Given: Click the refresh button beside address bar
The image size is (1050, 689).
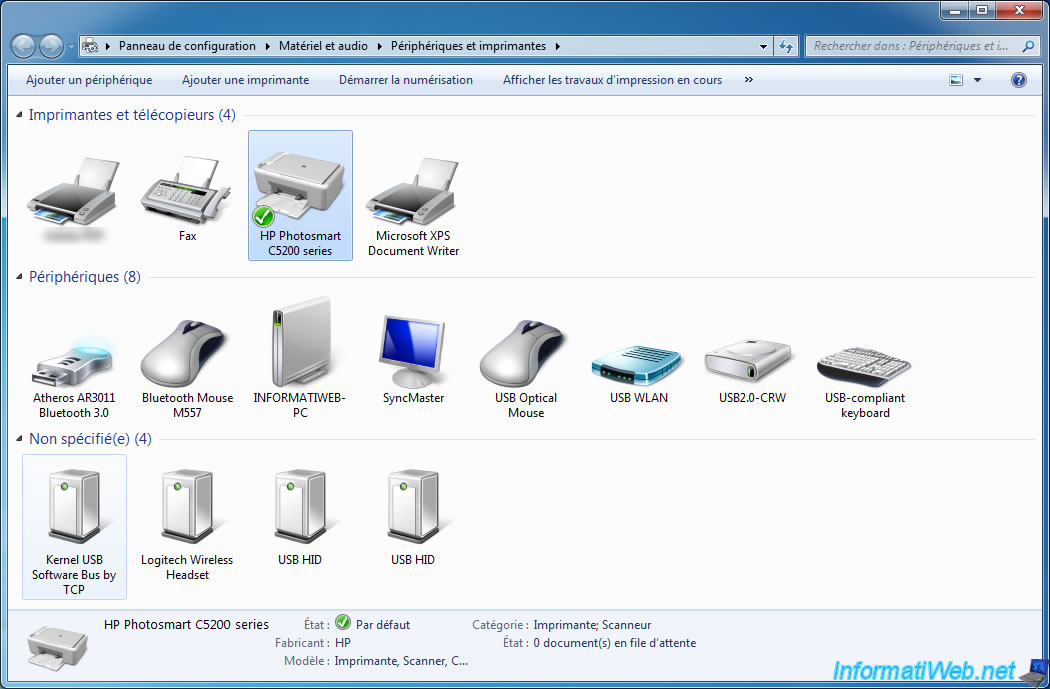Looking at the screenshot, I should point(786,46).
